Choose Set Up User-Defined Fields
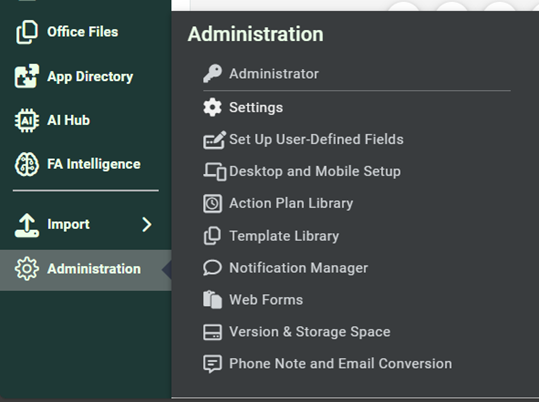This screenshot has height=402, width=539. pyautogui.click(x=316, y=139)
